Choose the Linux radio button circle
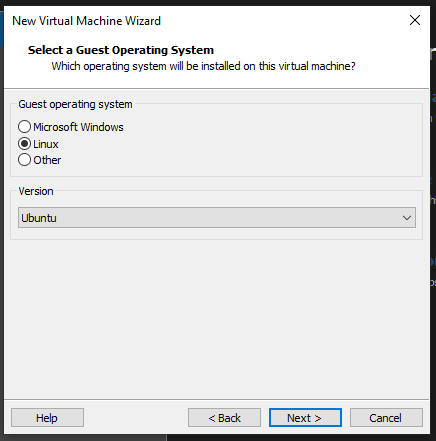 [24, 144]
